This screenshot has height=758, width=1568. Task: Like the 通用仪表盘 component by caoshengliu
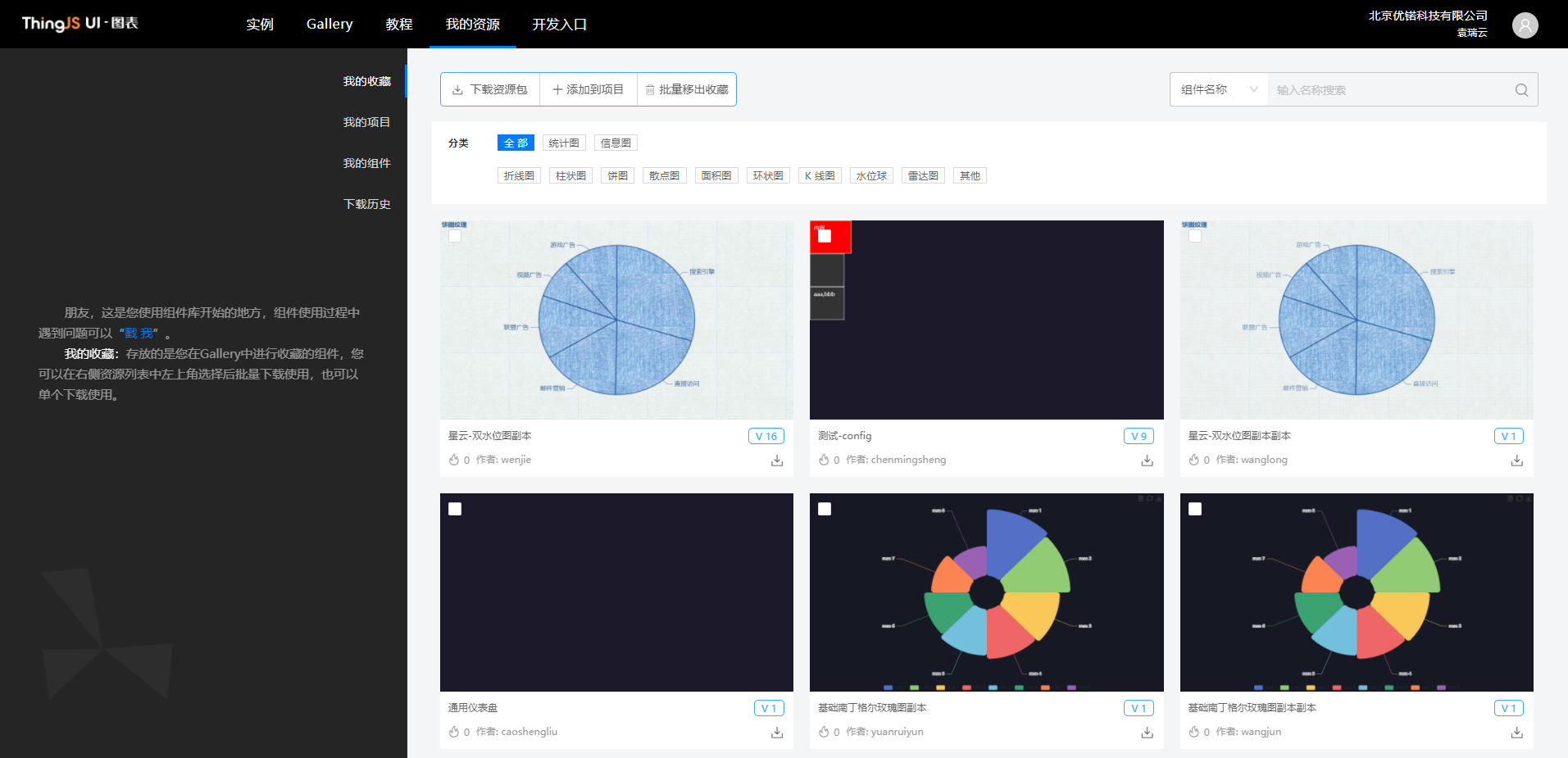(x=454, y=732)
